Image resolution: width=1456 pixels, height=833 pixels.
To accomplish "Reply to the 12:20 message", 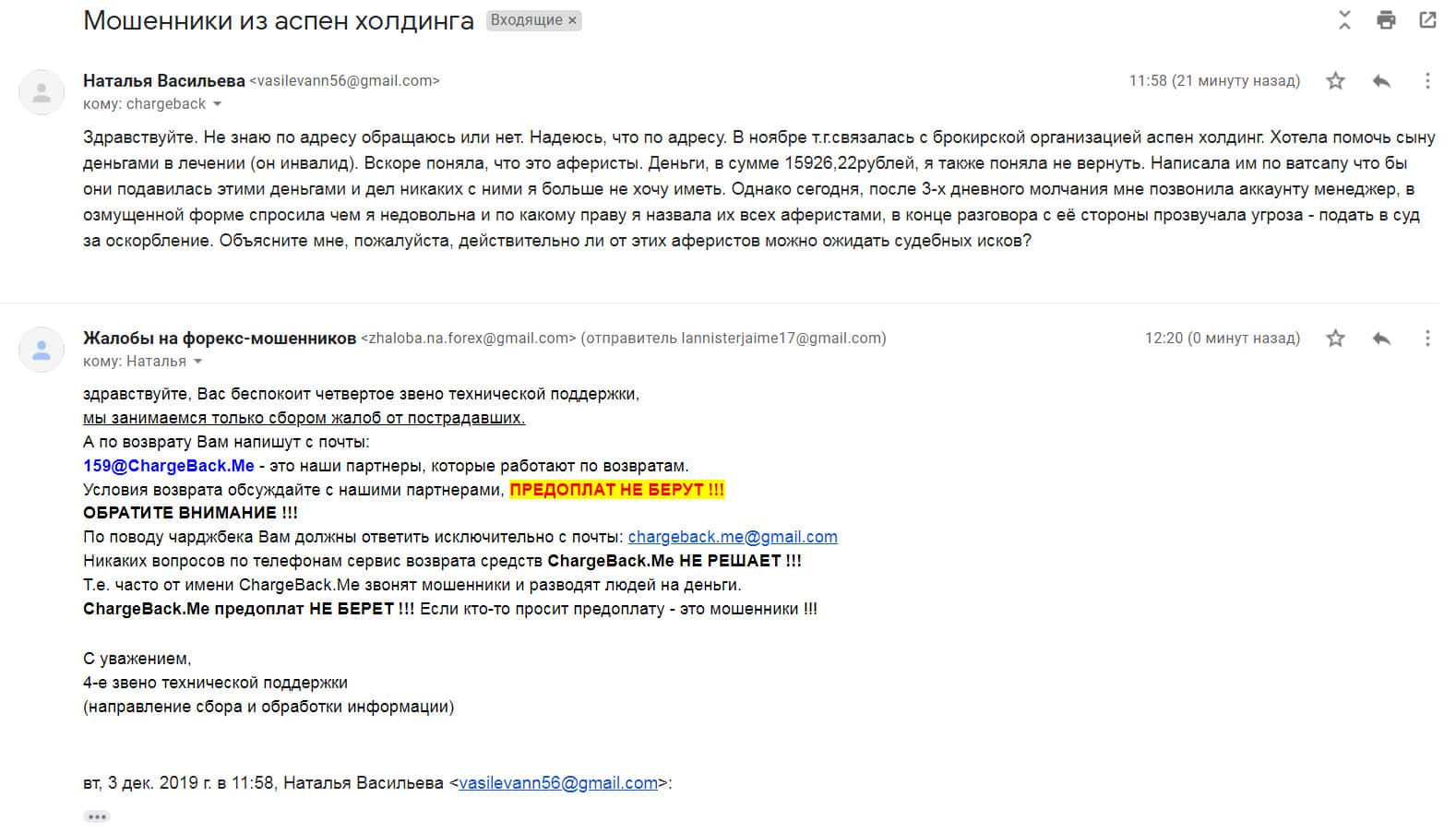I will (1381, 339).
